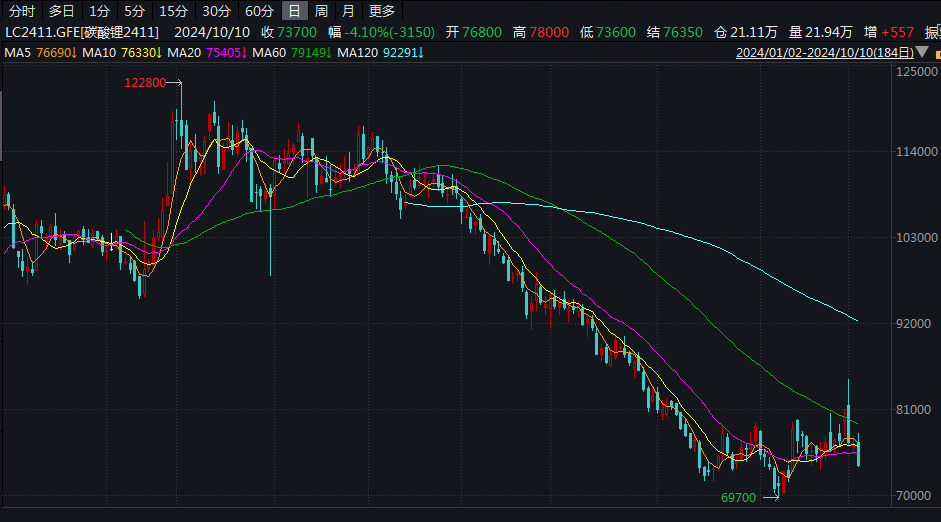Click the 122800 high price marker
The width and height of the screenshot is (941, 522).
(144, 84)
